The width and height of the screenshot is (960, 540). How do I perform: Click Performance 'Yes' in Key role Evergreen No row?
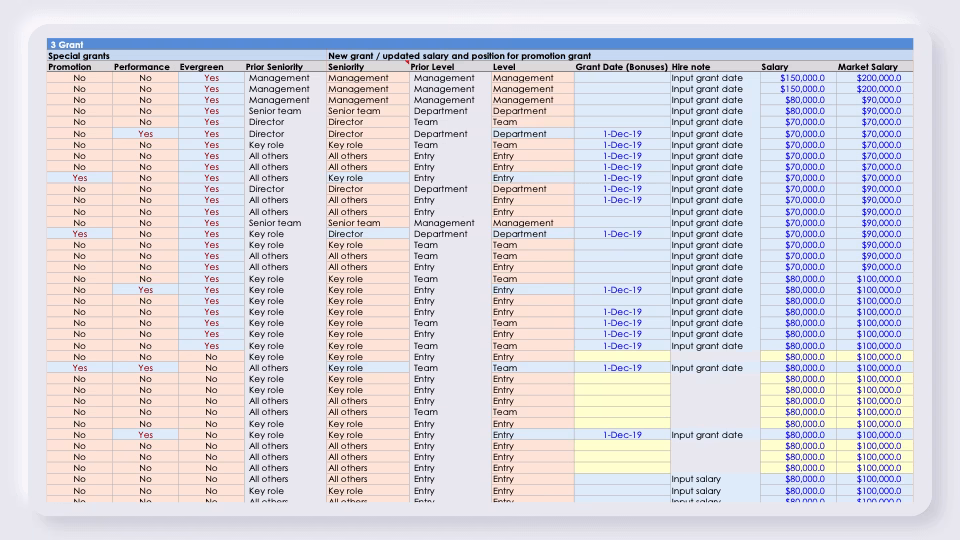coord(145,435)
